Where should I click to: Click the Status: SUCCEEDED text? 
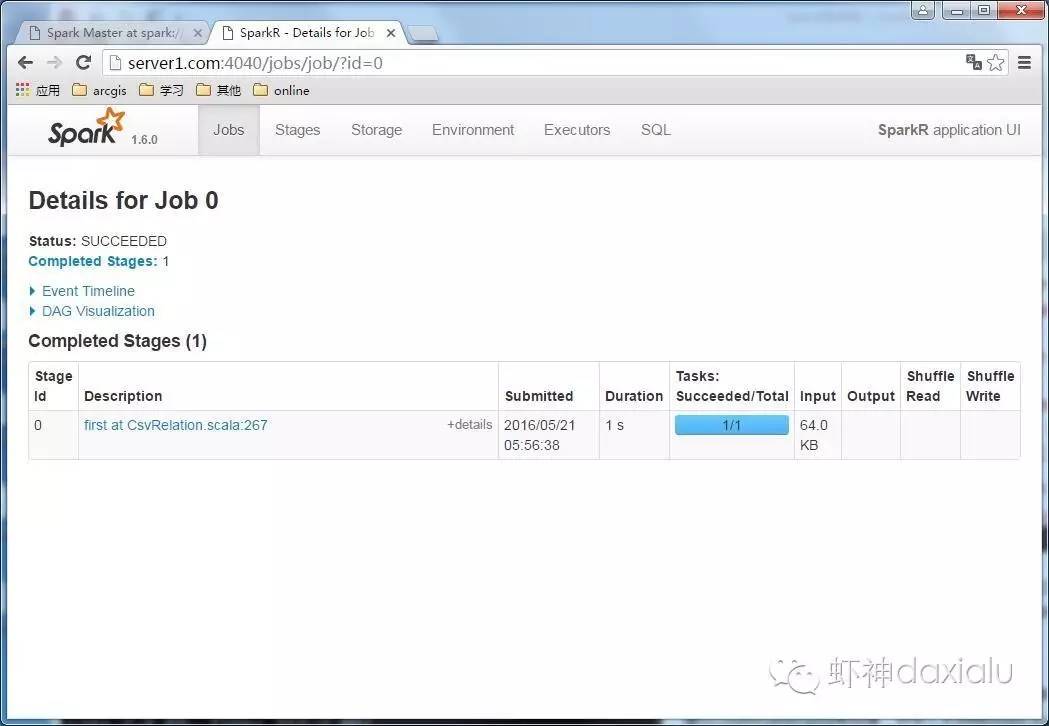98,241
